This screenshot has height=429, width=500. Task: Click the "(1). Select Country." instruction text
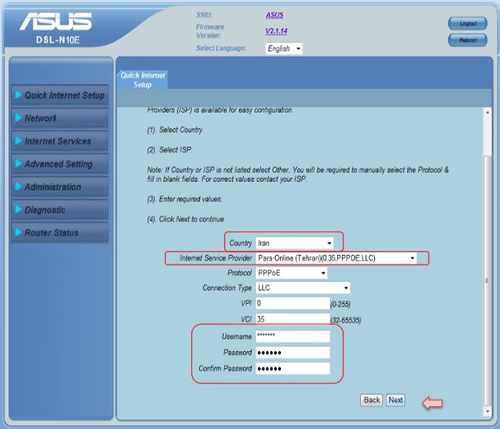coord(175,130)
